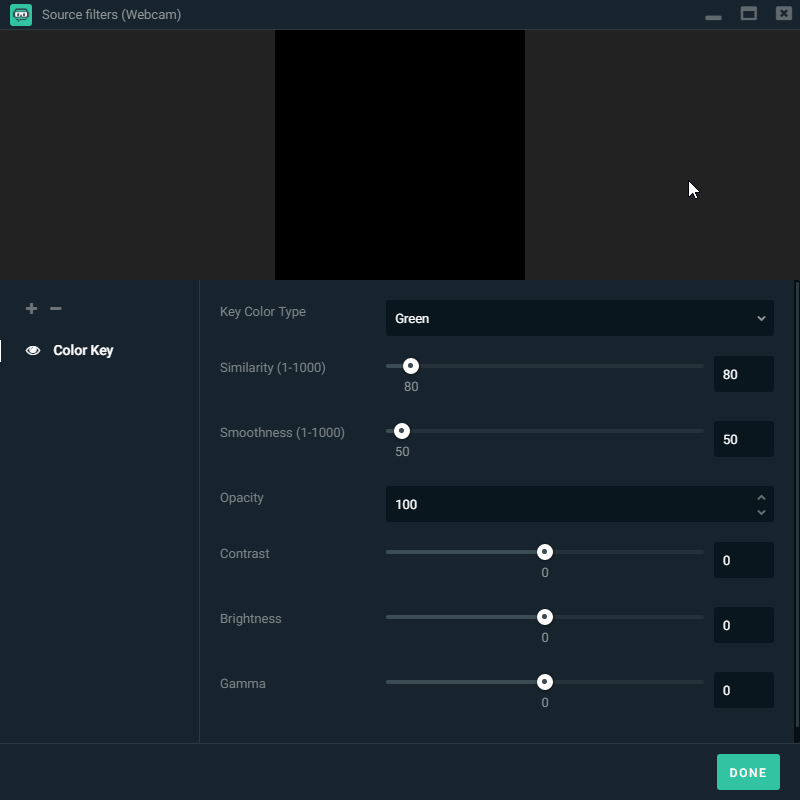The image size is (800, 800).
Task: Focus the Similarity value field
Action: click(x=743, y=374)
